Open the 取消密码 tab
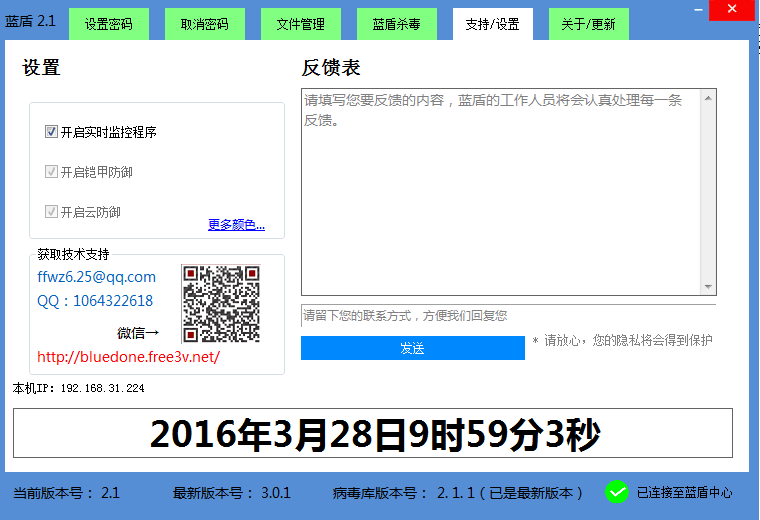The image size is (760, 520). 204,24
